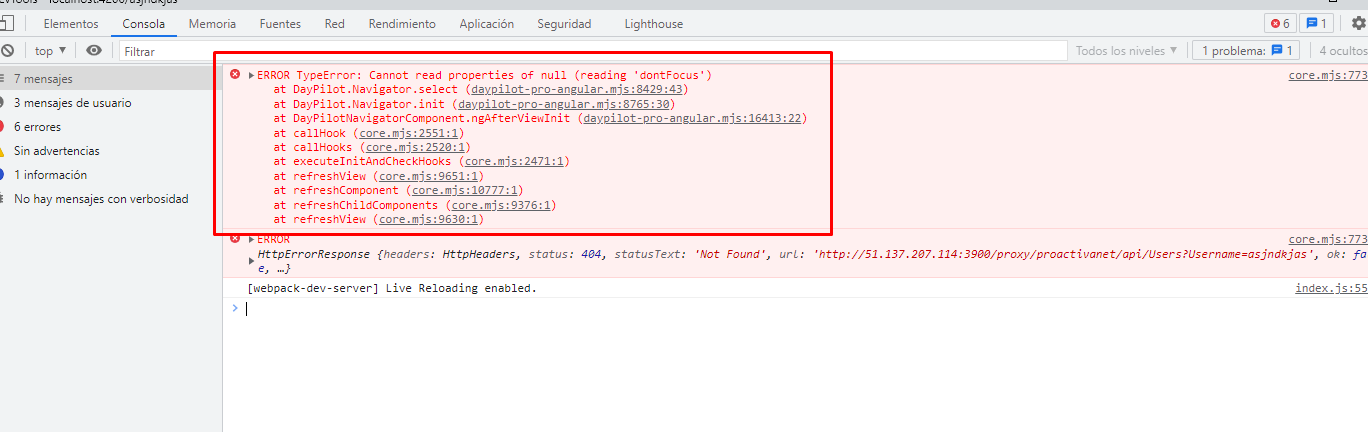Open source link core.mjs:9376:1
Screen dimensions: 1368x432
(500, 205)
